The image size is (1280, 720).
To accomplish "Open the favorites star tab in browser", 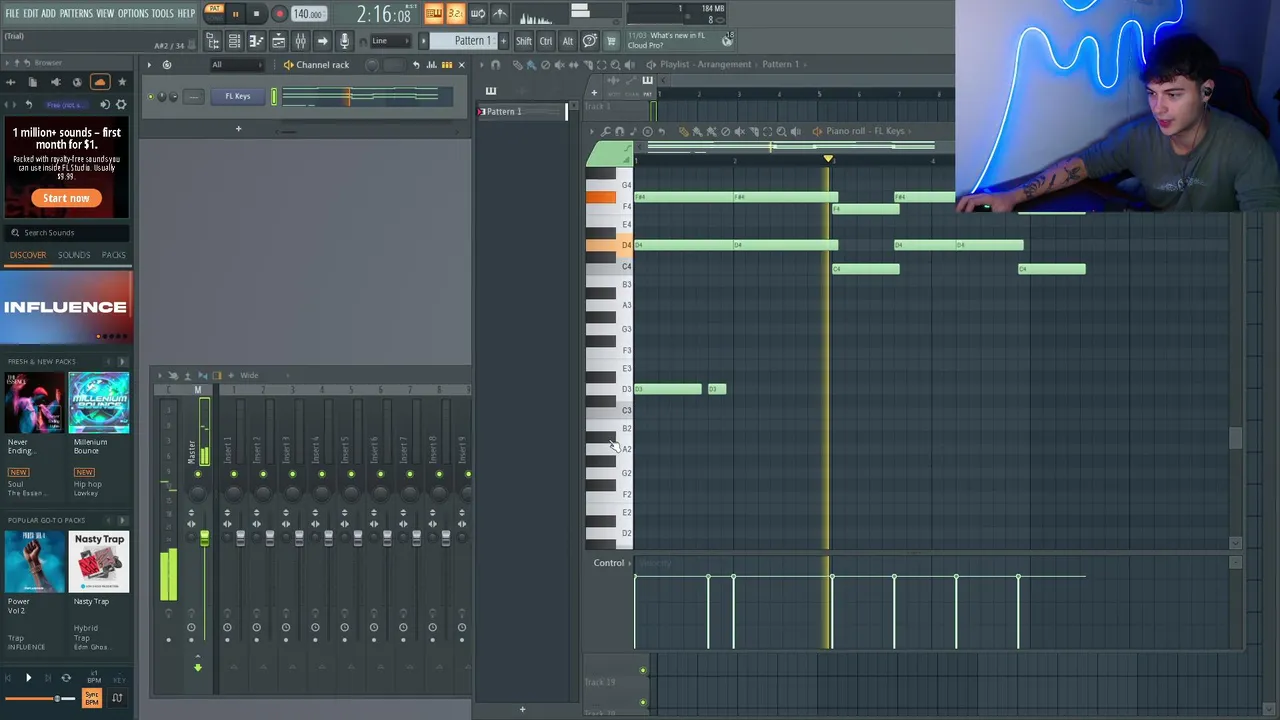I will pos(122,82).
